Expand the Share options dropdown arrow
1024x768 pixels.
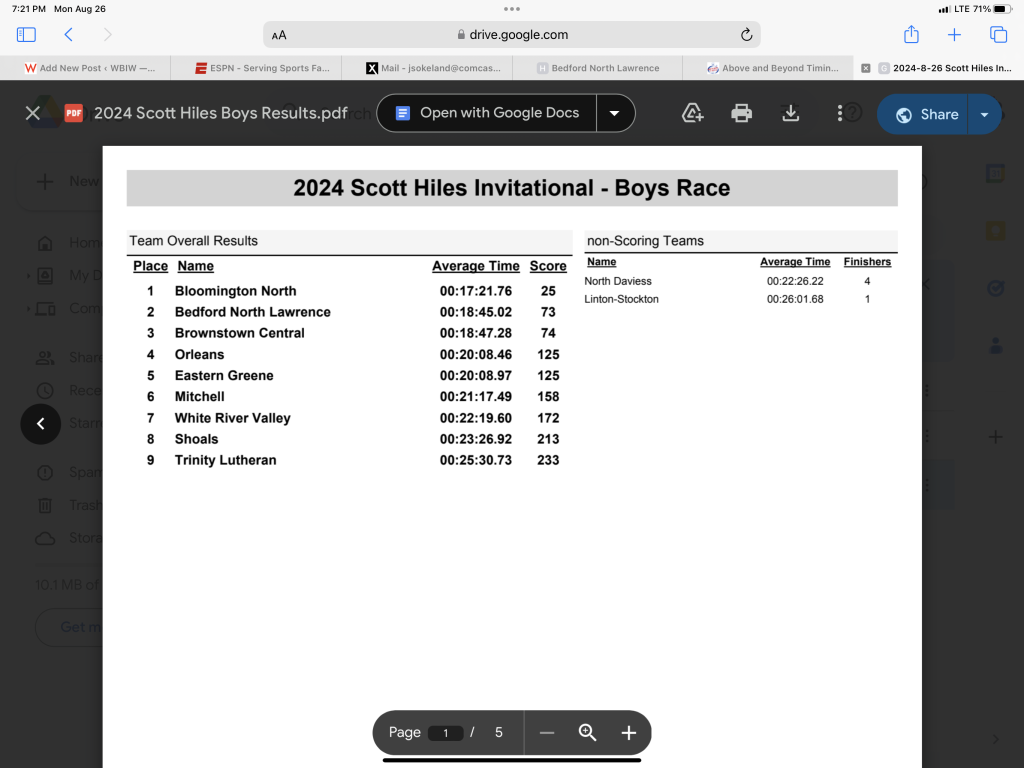coord(985,114)
